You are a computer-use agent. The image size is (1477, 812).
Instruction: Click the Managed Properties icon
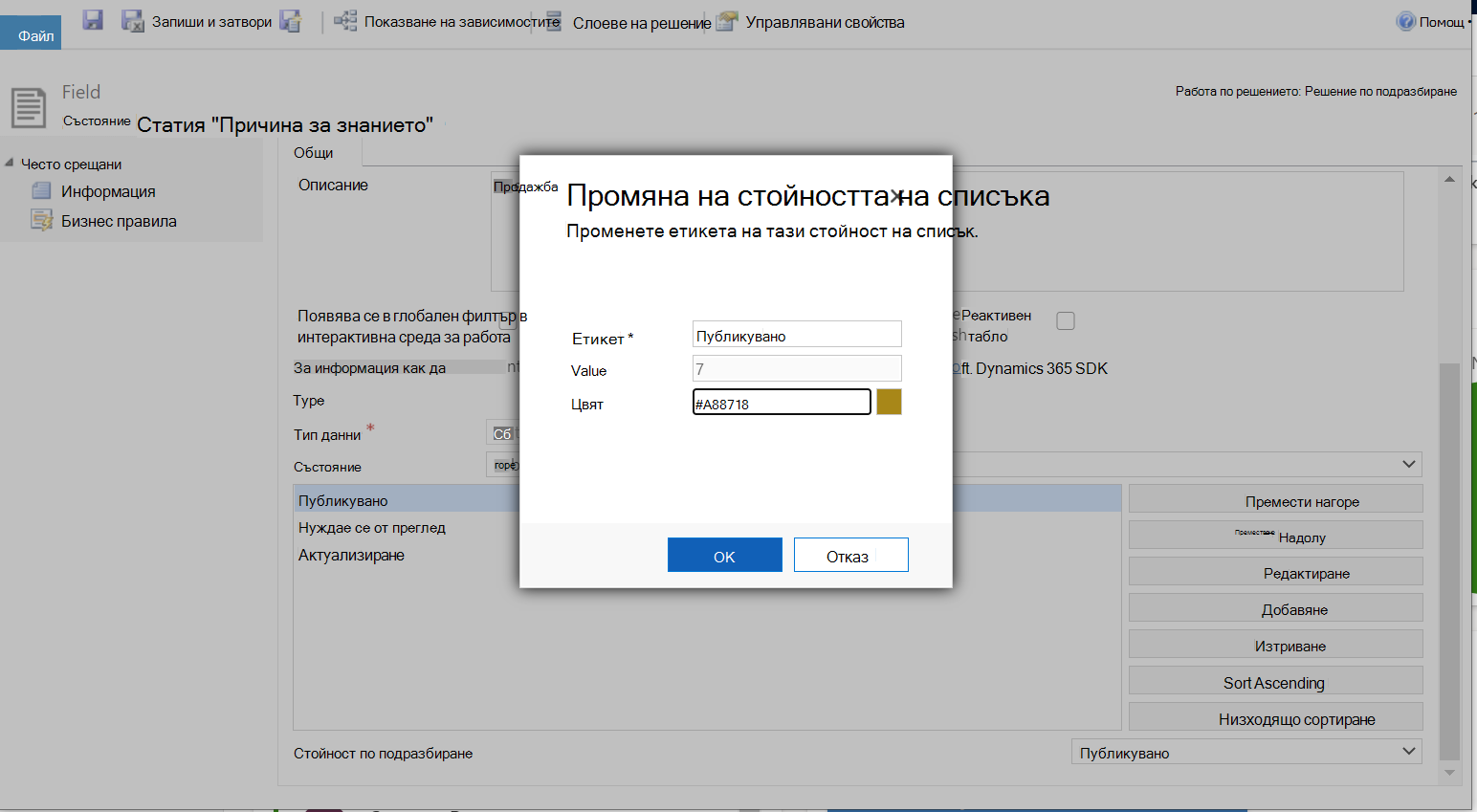tap(728, 21)
